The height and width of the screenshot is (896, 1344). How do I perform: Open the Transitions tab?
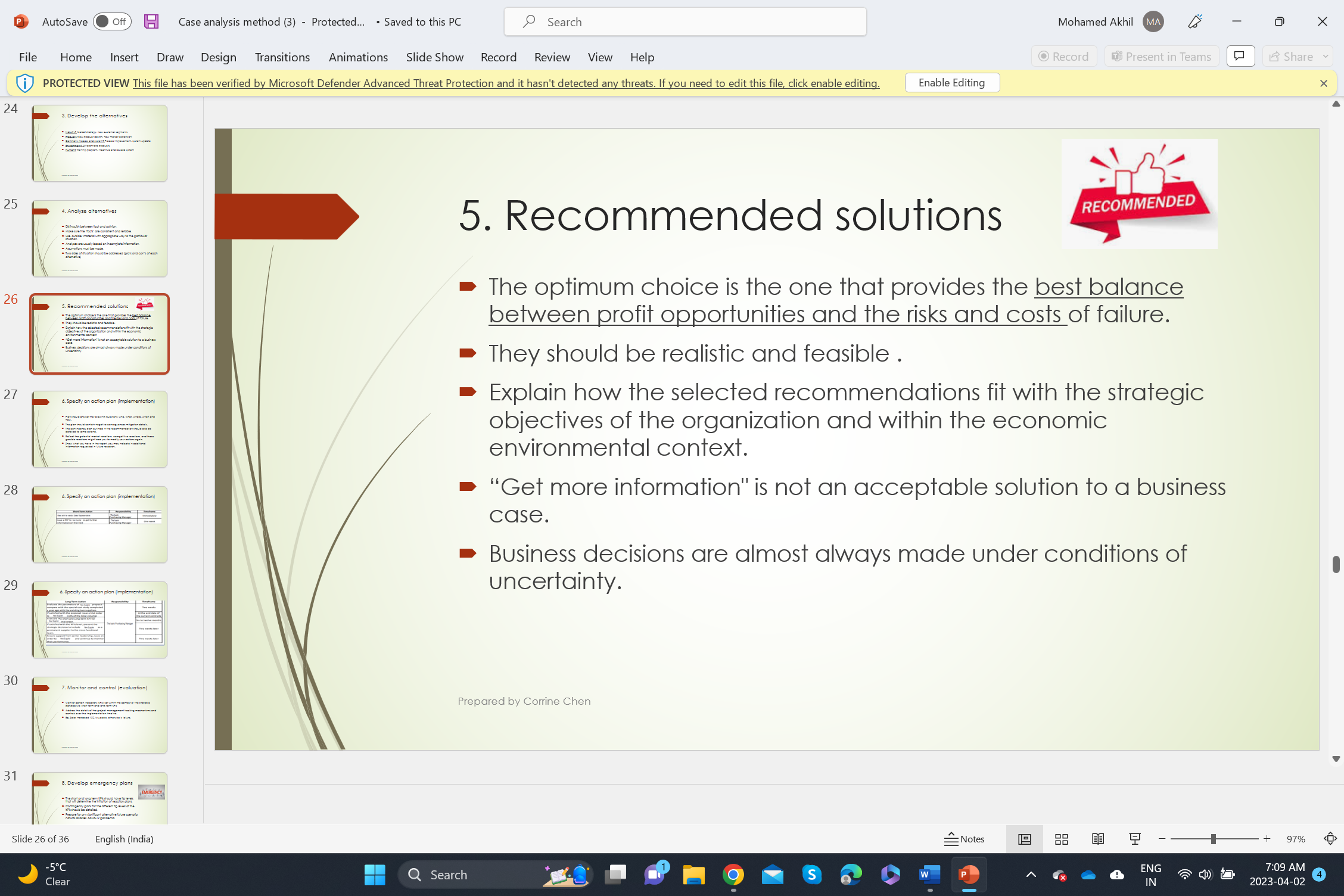pyautogui.click(x=282, y=57)
